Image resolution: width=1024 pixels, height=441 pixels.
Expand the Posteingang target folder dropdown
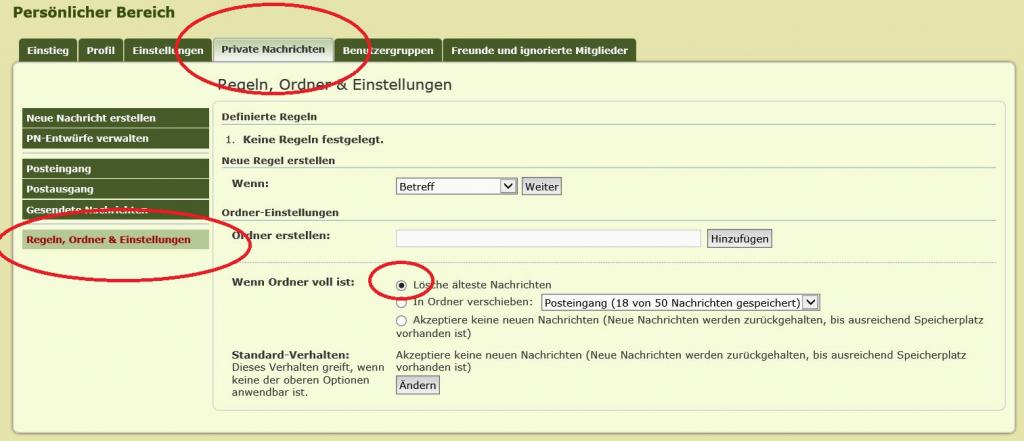679,302
